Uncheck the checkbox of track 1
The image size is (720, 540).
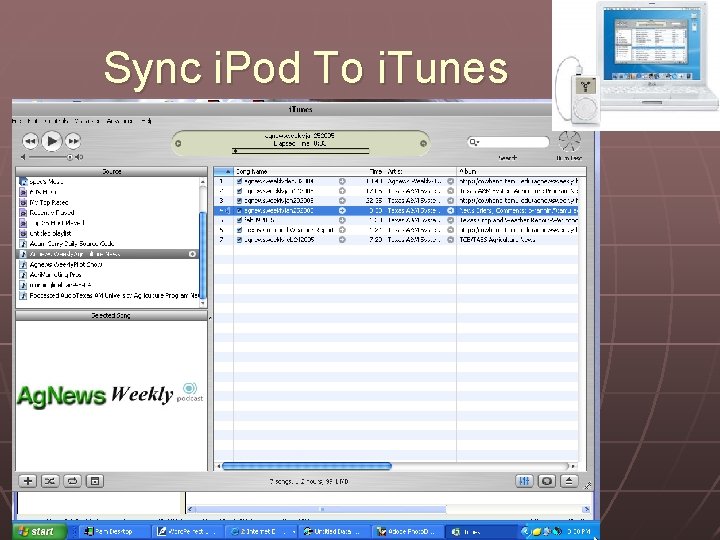tap(239, 181)
